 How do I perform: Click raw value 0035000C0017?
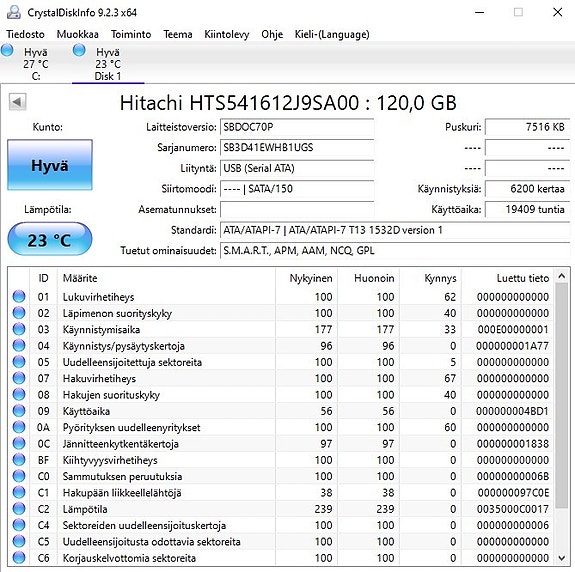pos(513,509)
